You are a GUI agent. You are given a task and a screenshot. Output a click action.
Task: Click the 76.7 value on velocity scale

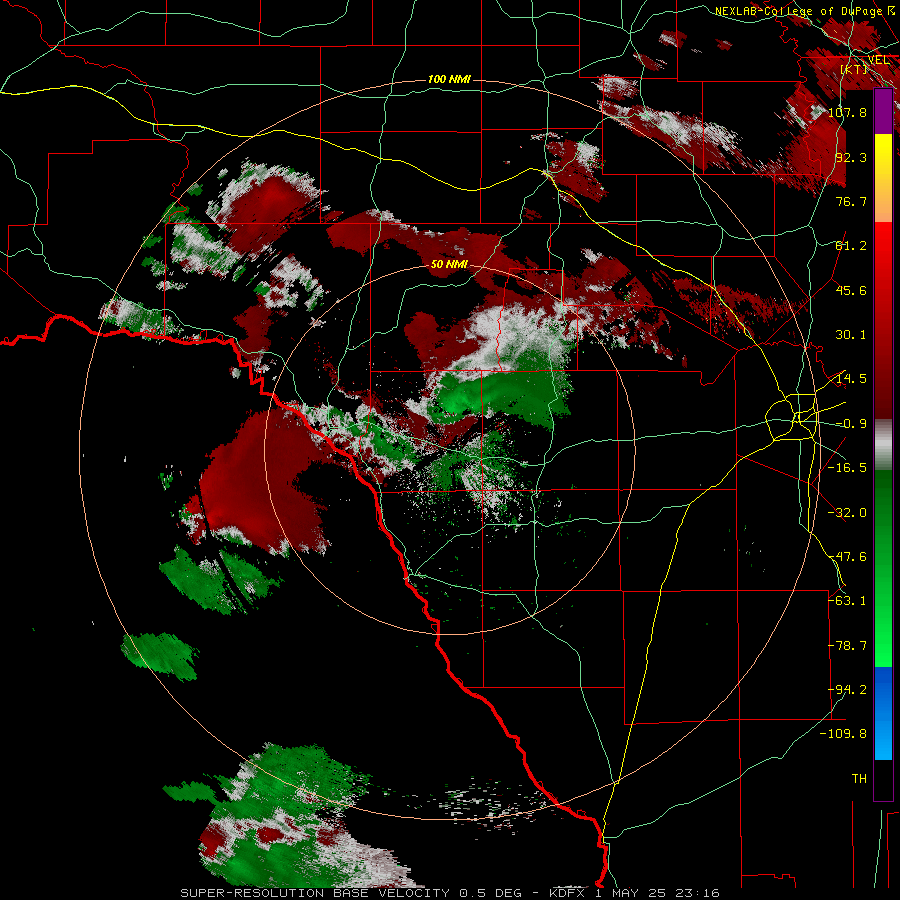click(851, 201)
